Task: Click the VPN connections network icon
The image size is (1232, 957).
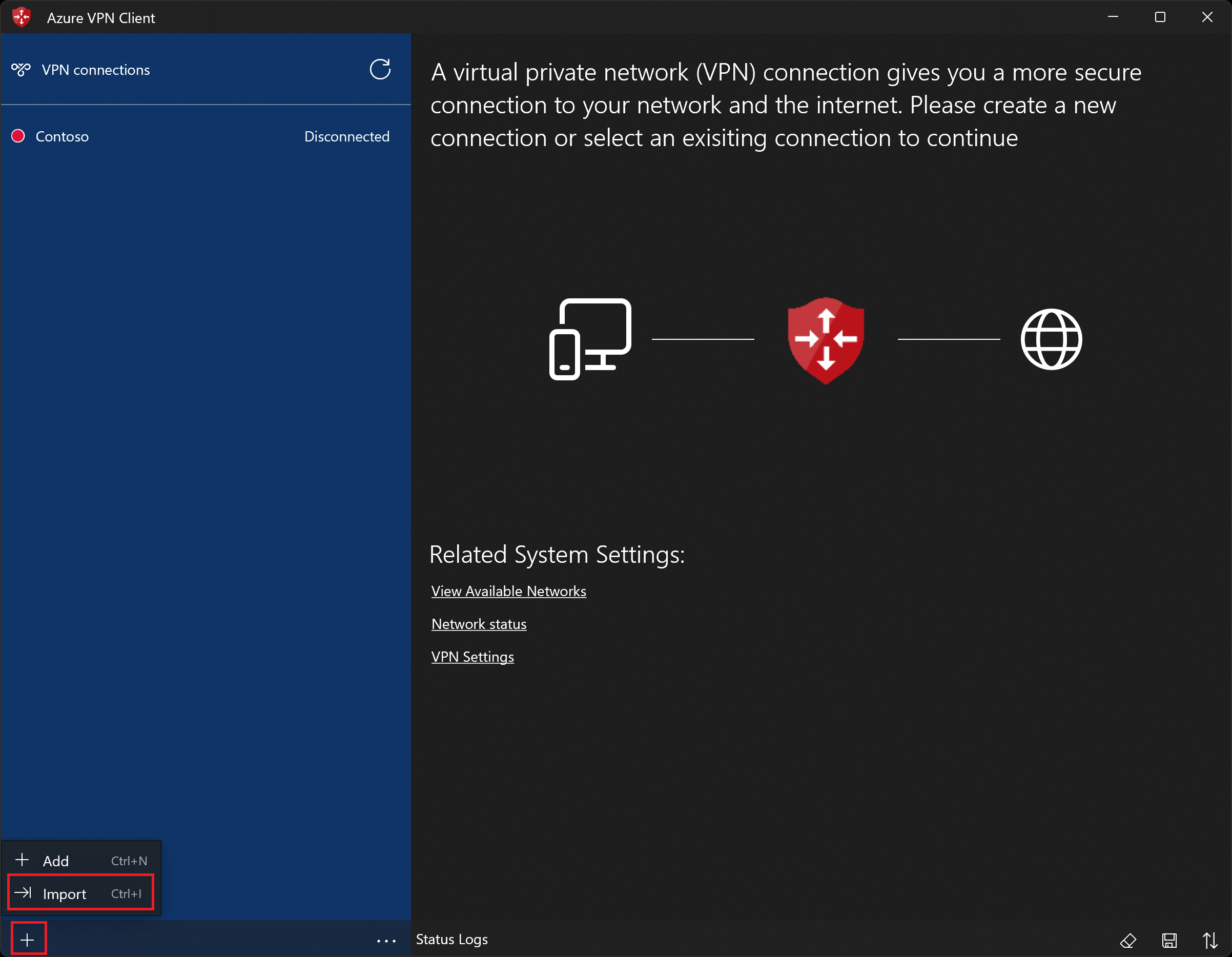Action: coord(21,70)
